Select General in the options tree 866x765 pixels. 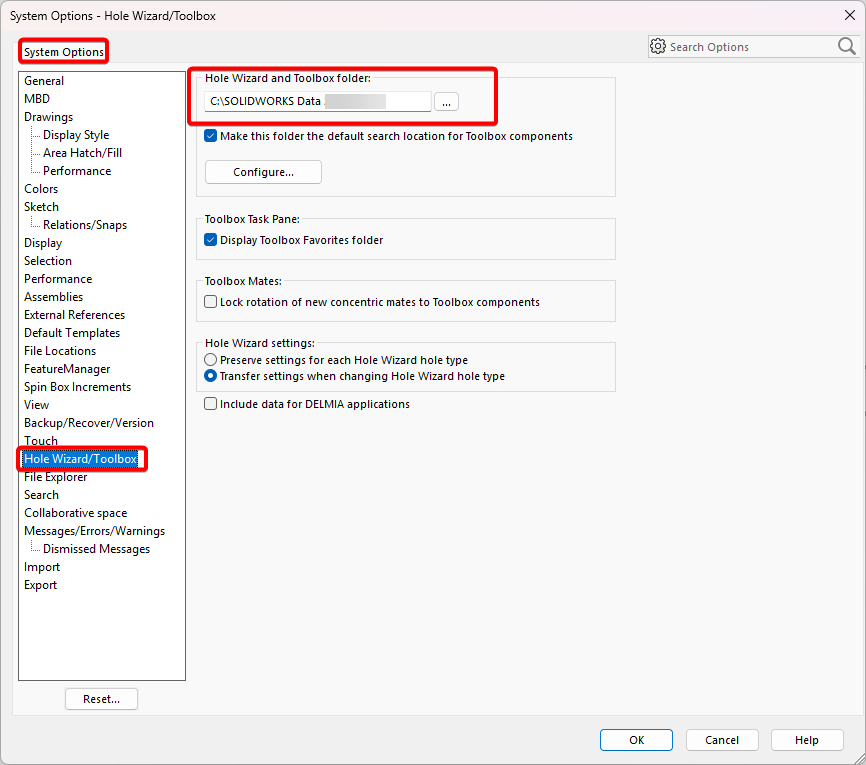(44, 81)
